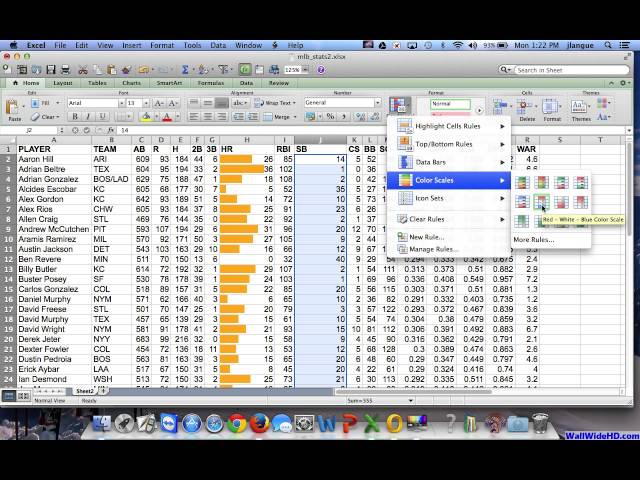Choose Red - White - Blue Color Scale
This screenshot has width=640, height=480.
point(541,202)
